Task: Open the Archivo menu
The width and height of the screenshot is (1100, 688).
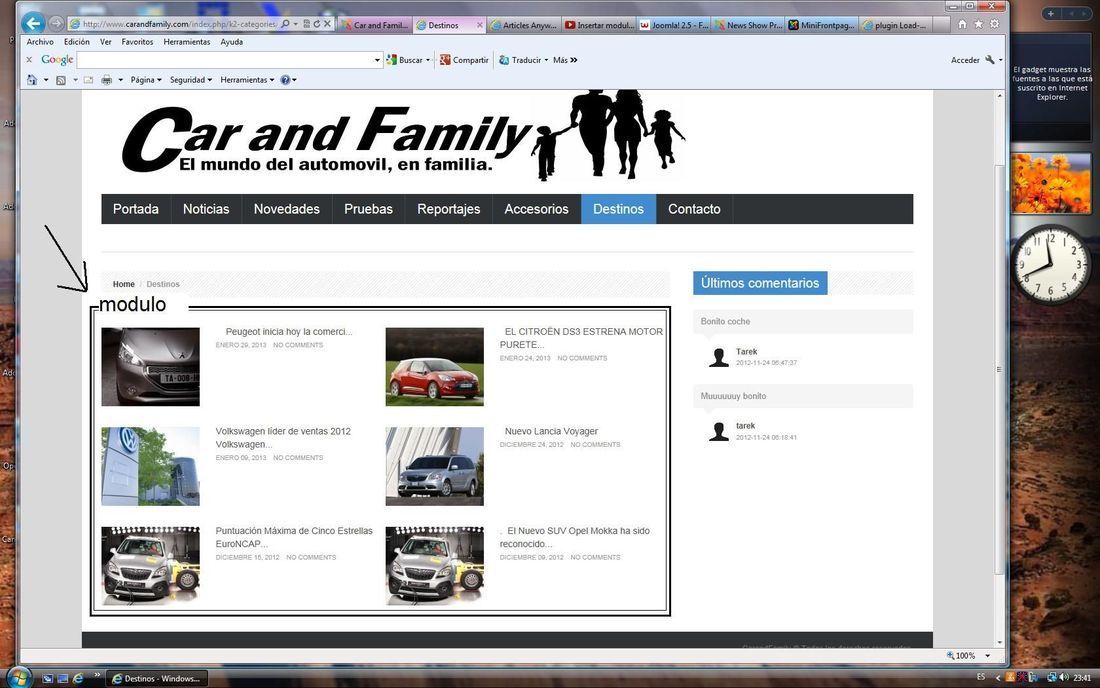Action: click(x=40, y=42)
